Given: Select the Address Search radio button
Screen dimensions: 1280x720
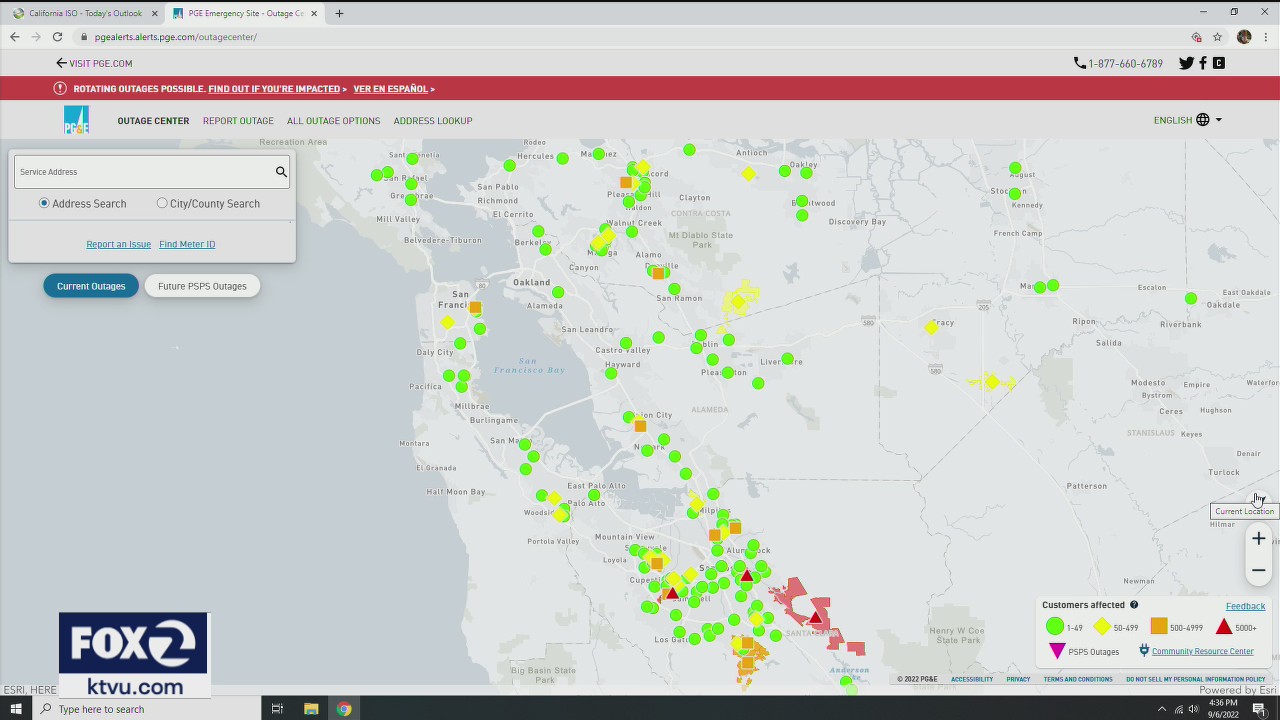Looking at the screenshot, I should 44,203.
